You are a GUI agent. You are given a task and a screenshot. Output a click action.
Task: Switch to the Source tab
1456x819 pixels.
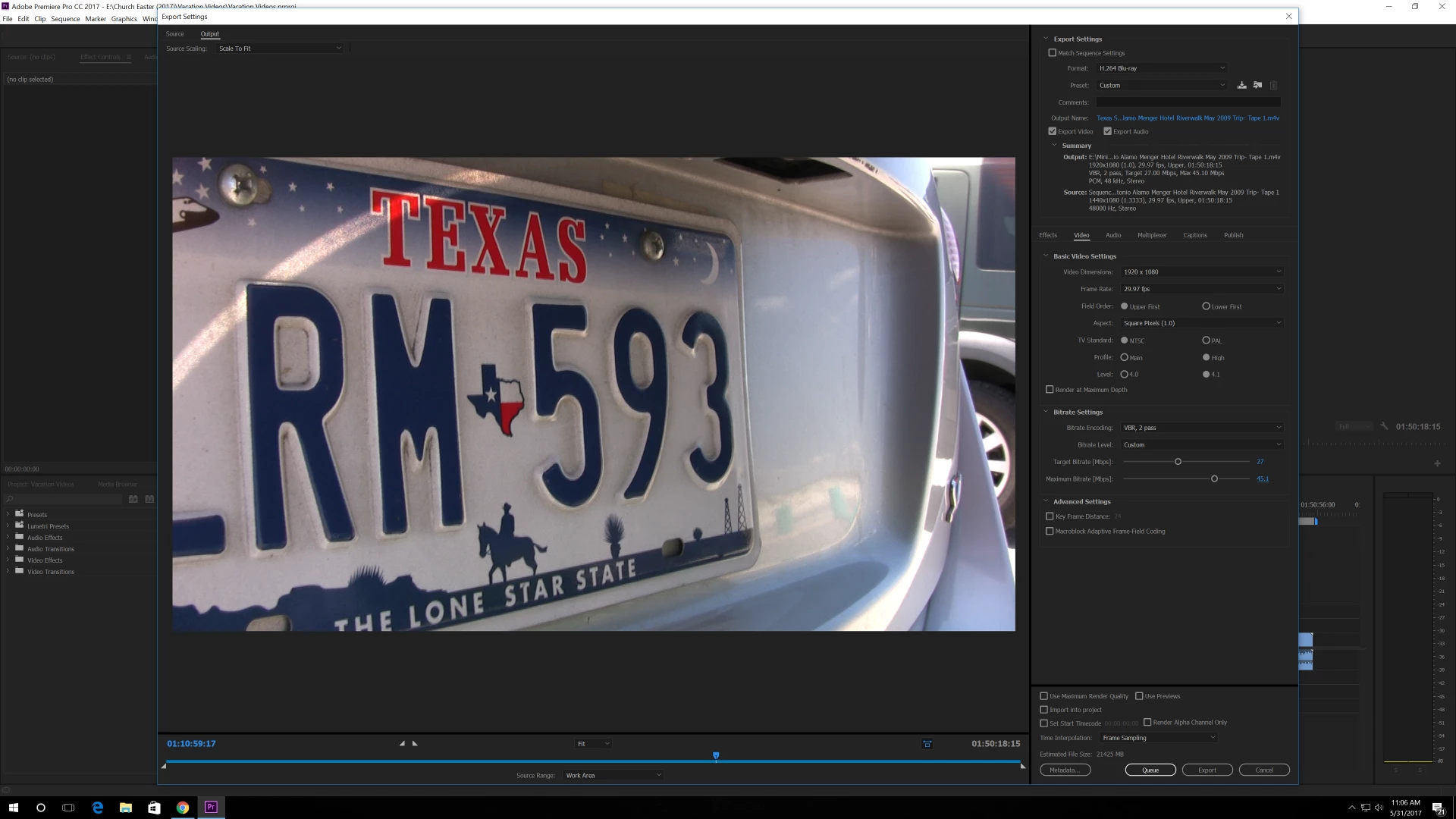pos(174,34)
